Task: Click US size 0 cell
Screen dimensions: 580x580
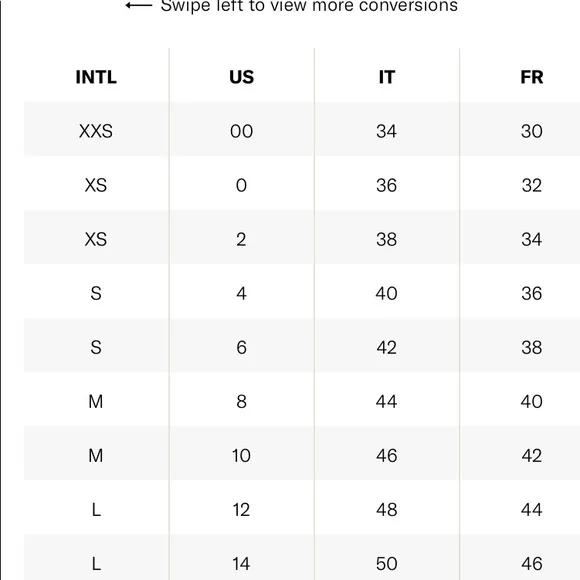Action: [242, 185]
